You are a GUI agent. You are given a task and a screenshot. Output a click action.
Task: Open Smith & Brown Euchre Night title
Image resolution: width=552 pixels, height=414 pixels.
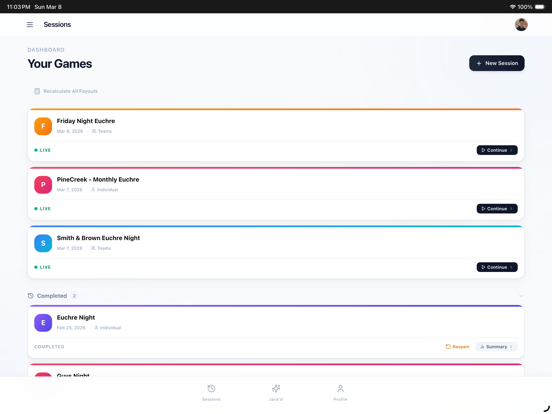(98, 238)
